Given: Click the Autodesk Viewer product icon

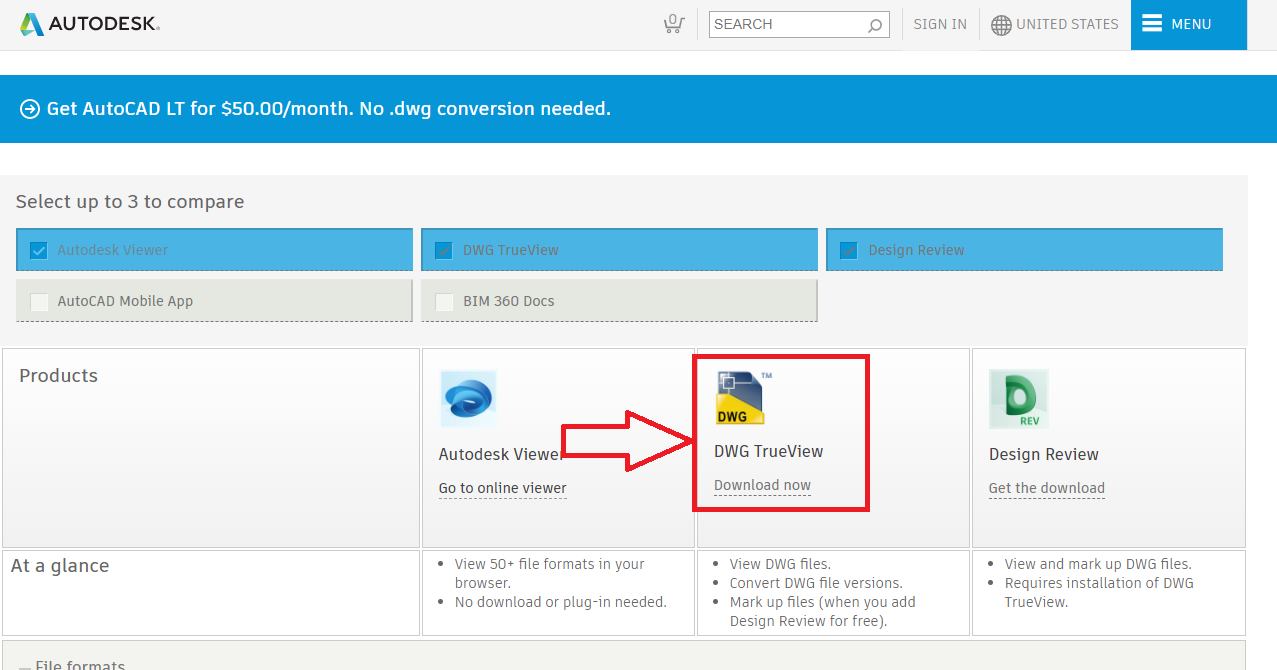Looking at the screenshot, I should [x=468, y=399].
